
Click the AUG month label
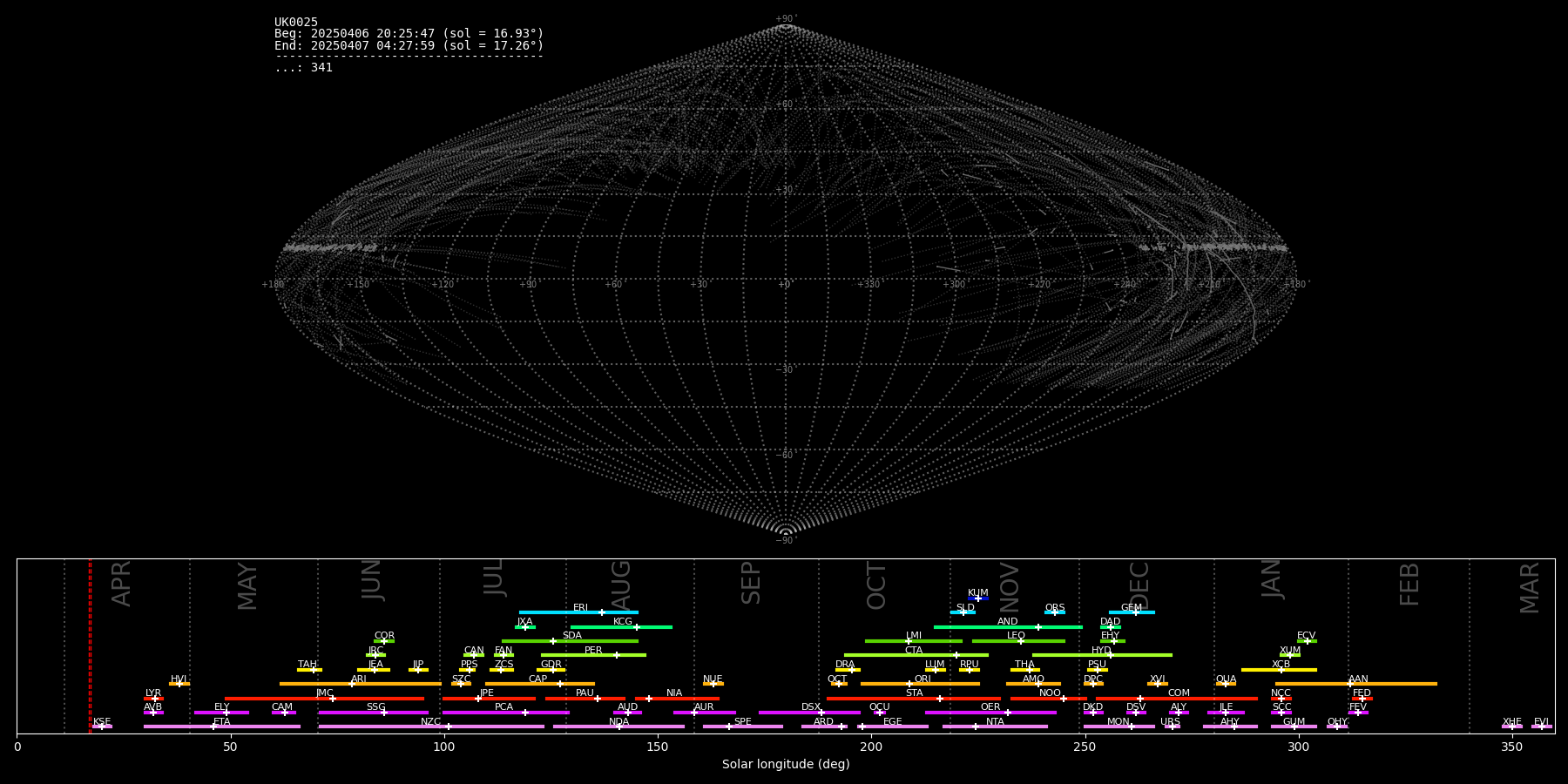pos(621,585)
